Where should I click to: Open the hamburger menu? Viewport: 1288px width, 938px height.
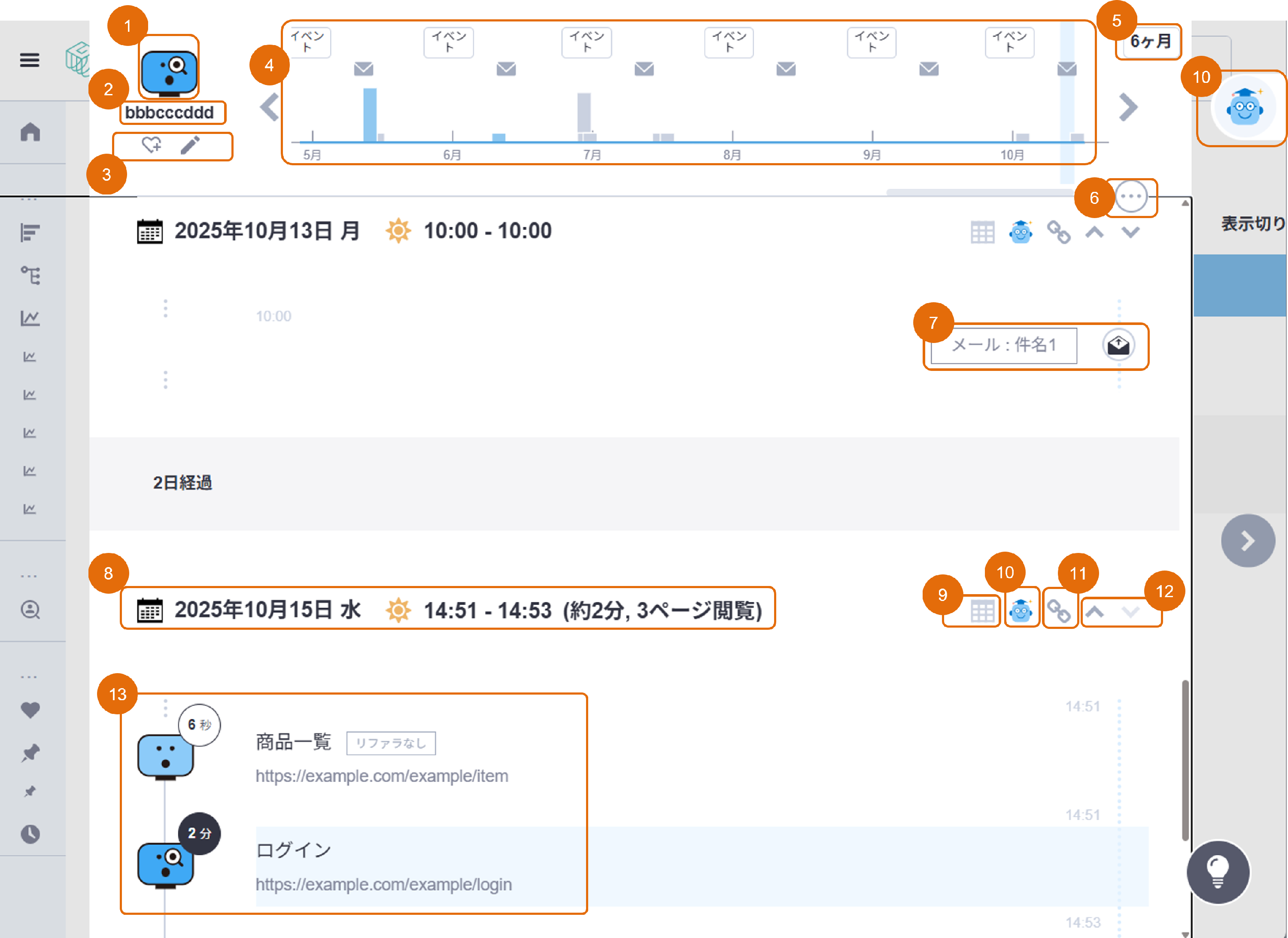click(30, 60)
